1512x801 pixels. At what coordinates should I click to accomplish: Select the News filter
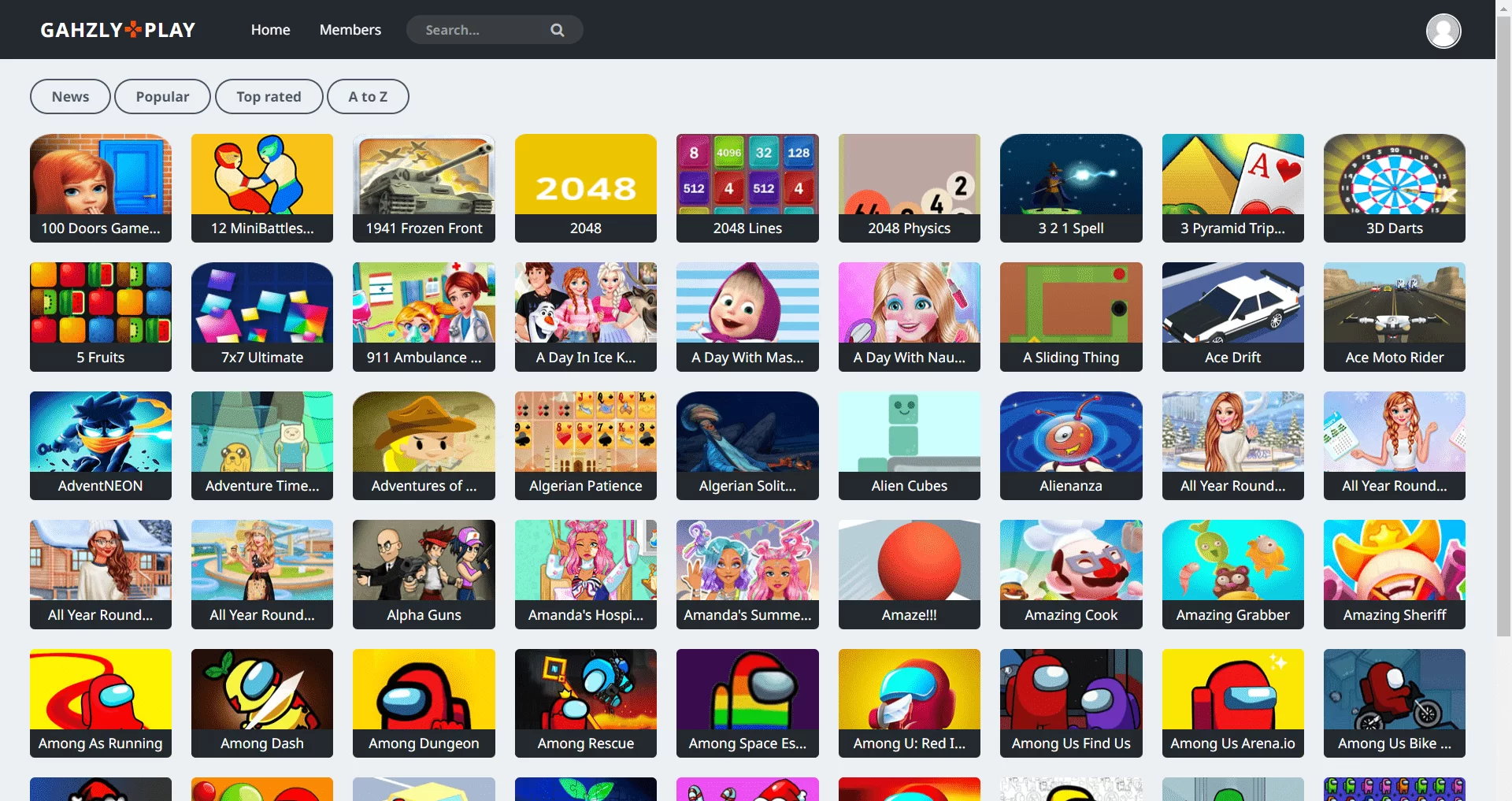69,96
